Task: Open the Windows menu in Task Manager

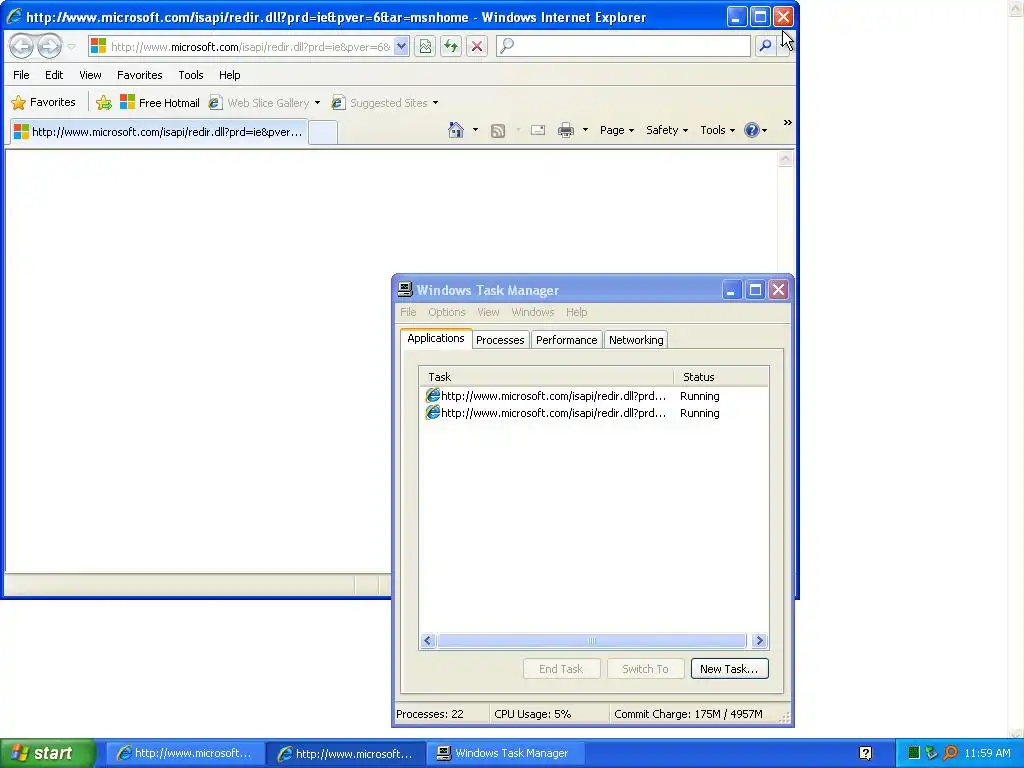Action: pos(532,312)
